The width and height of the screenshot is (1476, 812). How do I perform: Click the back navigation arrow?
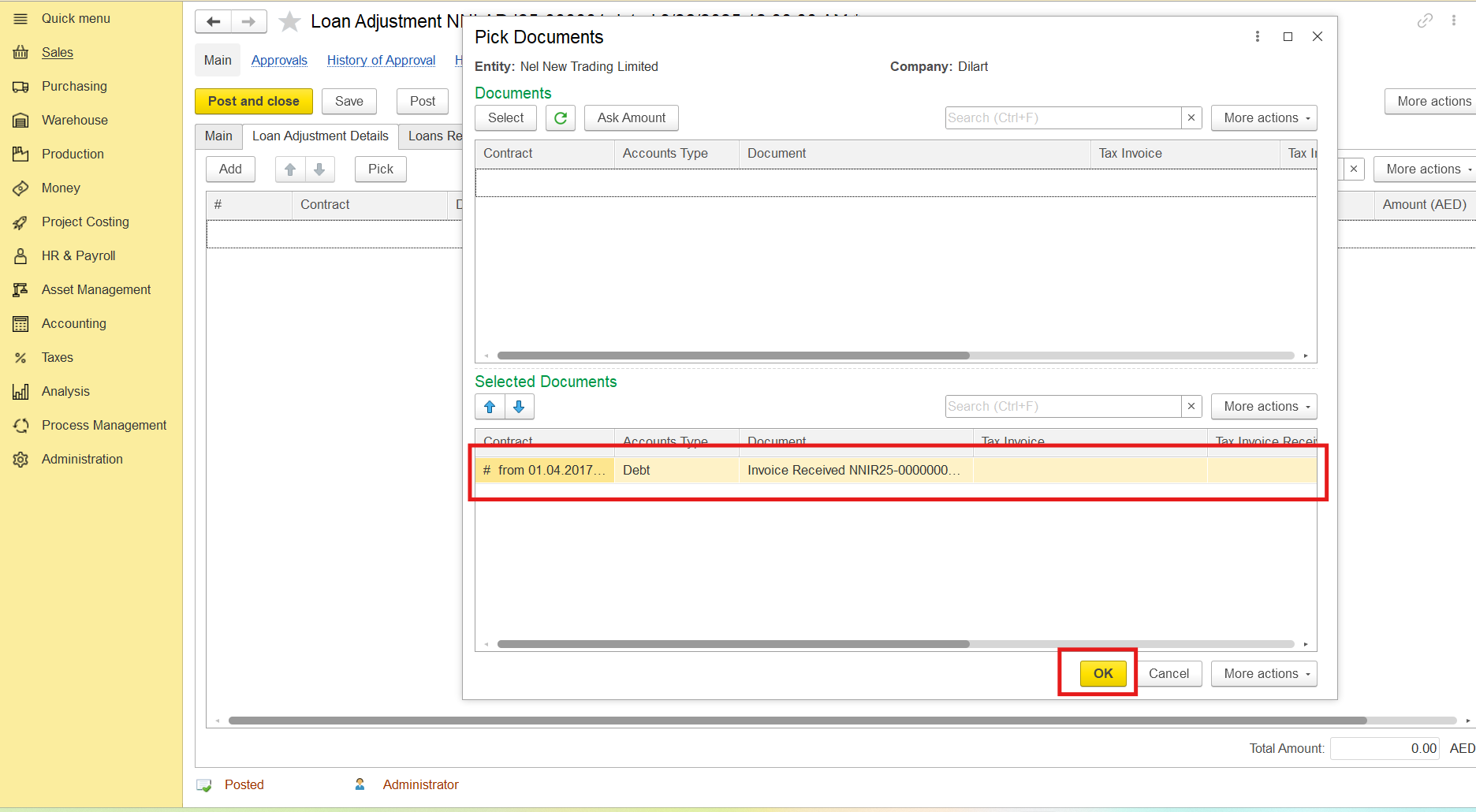tap(213, 21)
